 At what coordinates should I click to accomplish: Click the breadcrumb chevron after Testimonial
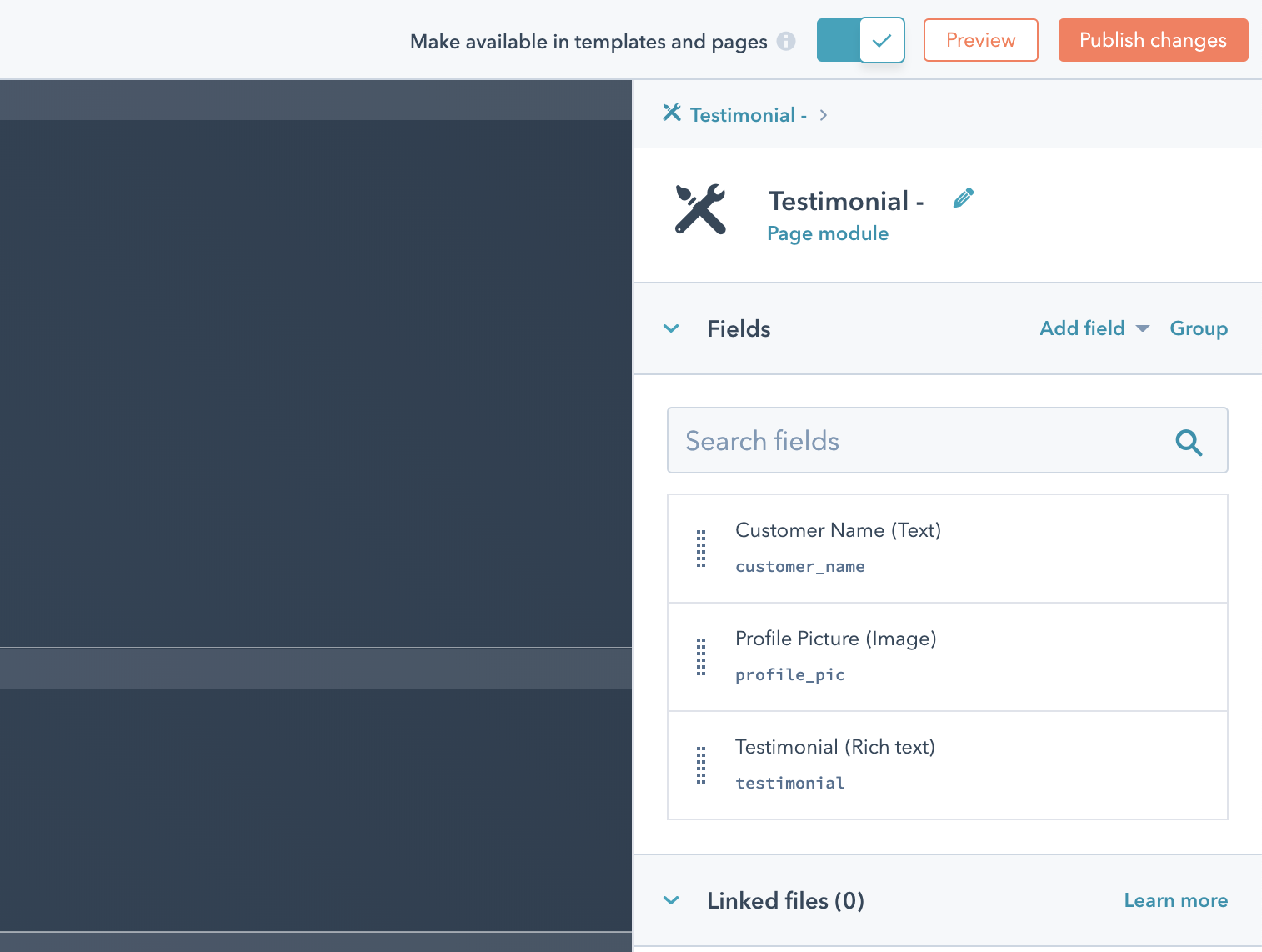tap(824, 115)
